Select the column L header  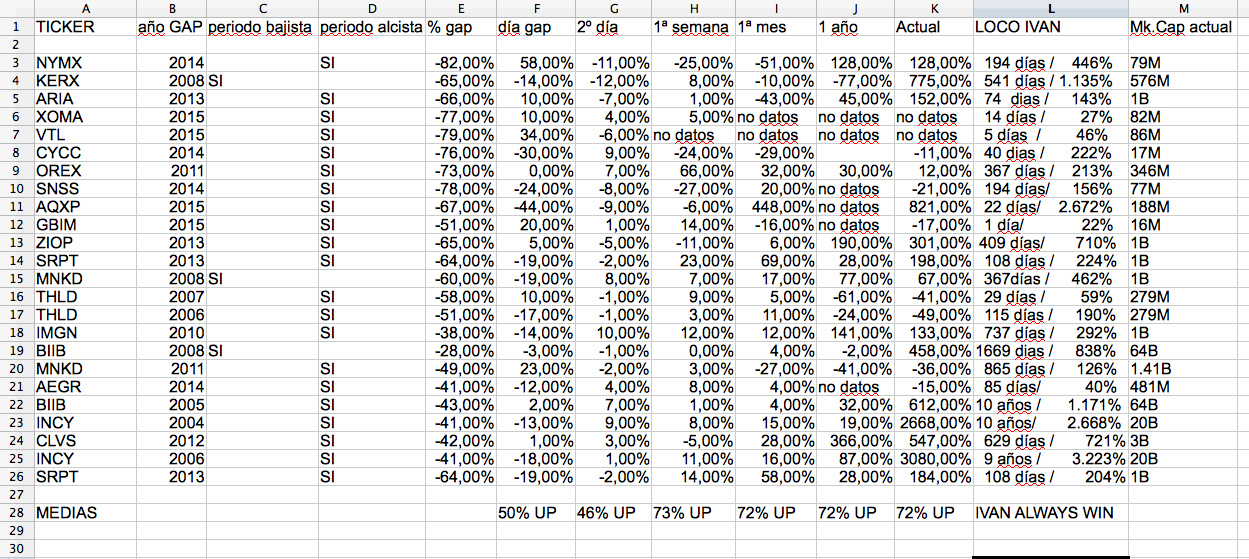1050,8
